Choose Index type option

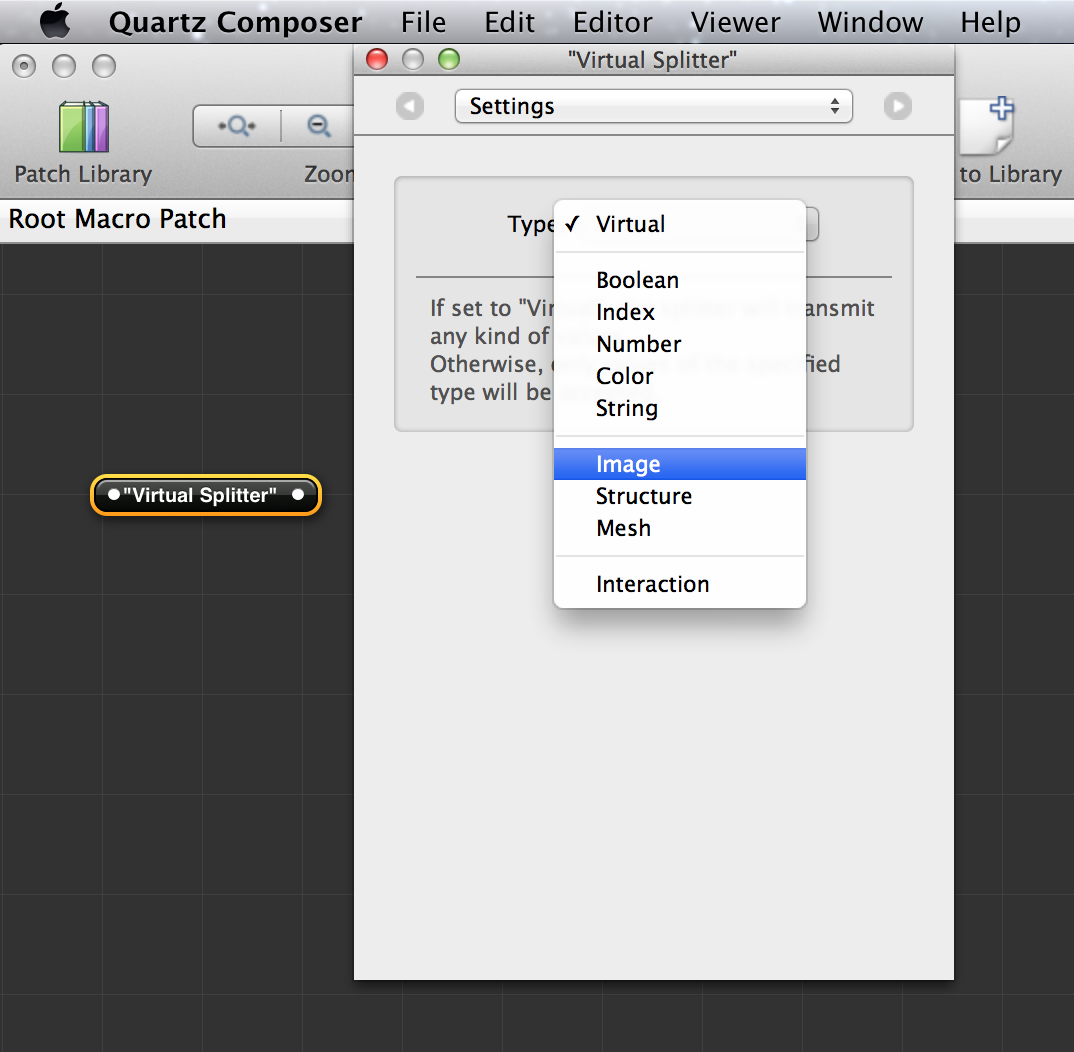[x=679, y=312]
